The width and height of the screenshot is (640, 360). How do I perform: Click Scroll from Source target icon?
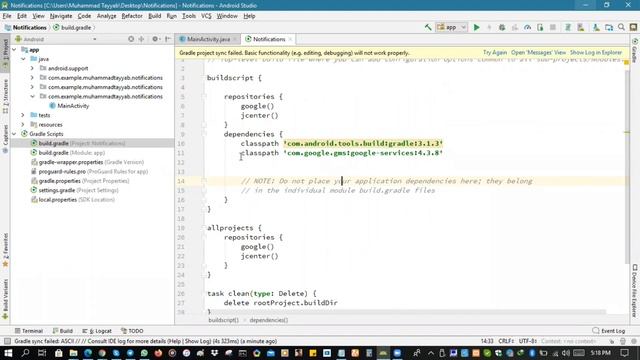pos(131,39)
